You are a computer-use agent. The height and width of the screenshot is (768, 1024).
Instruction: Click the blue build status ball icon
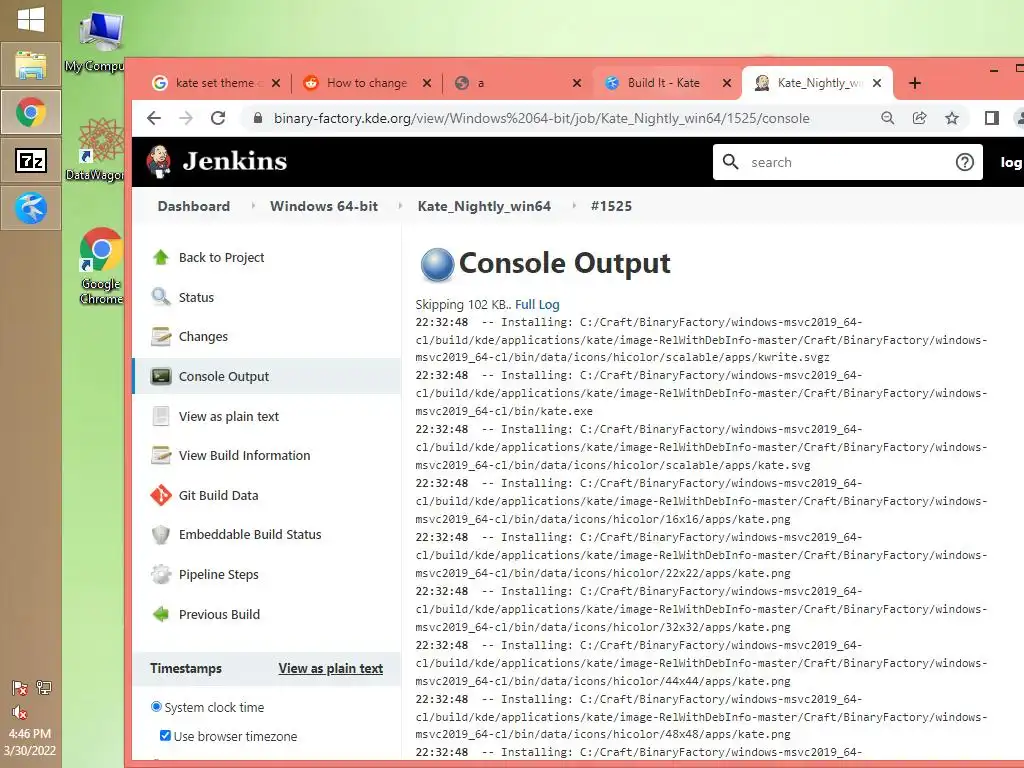pos(437,264)
